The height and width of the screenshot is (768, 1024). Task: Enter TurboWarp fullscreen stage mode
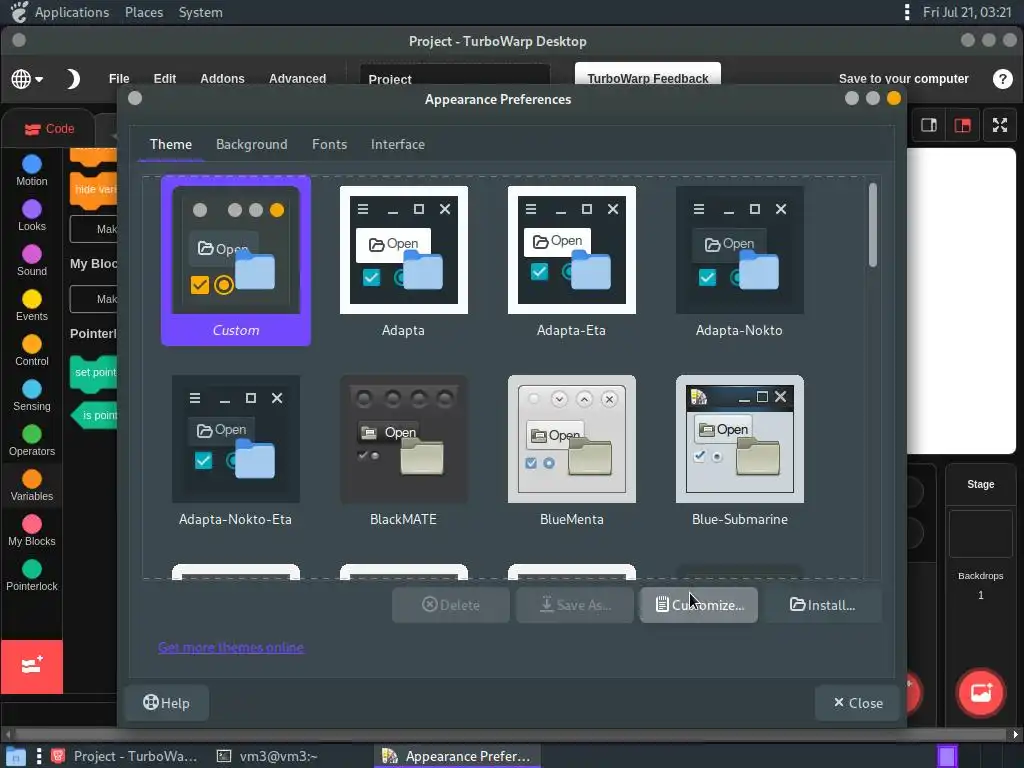click(1000, 125)
